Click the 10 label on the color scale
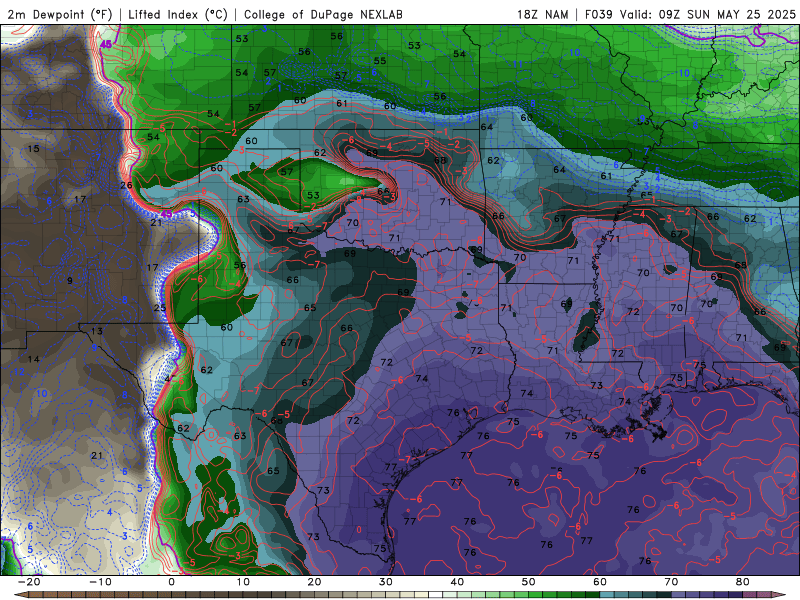 243,582
